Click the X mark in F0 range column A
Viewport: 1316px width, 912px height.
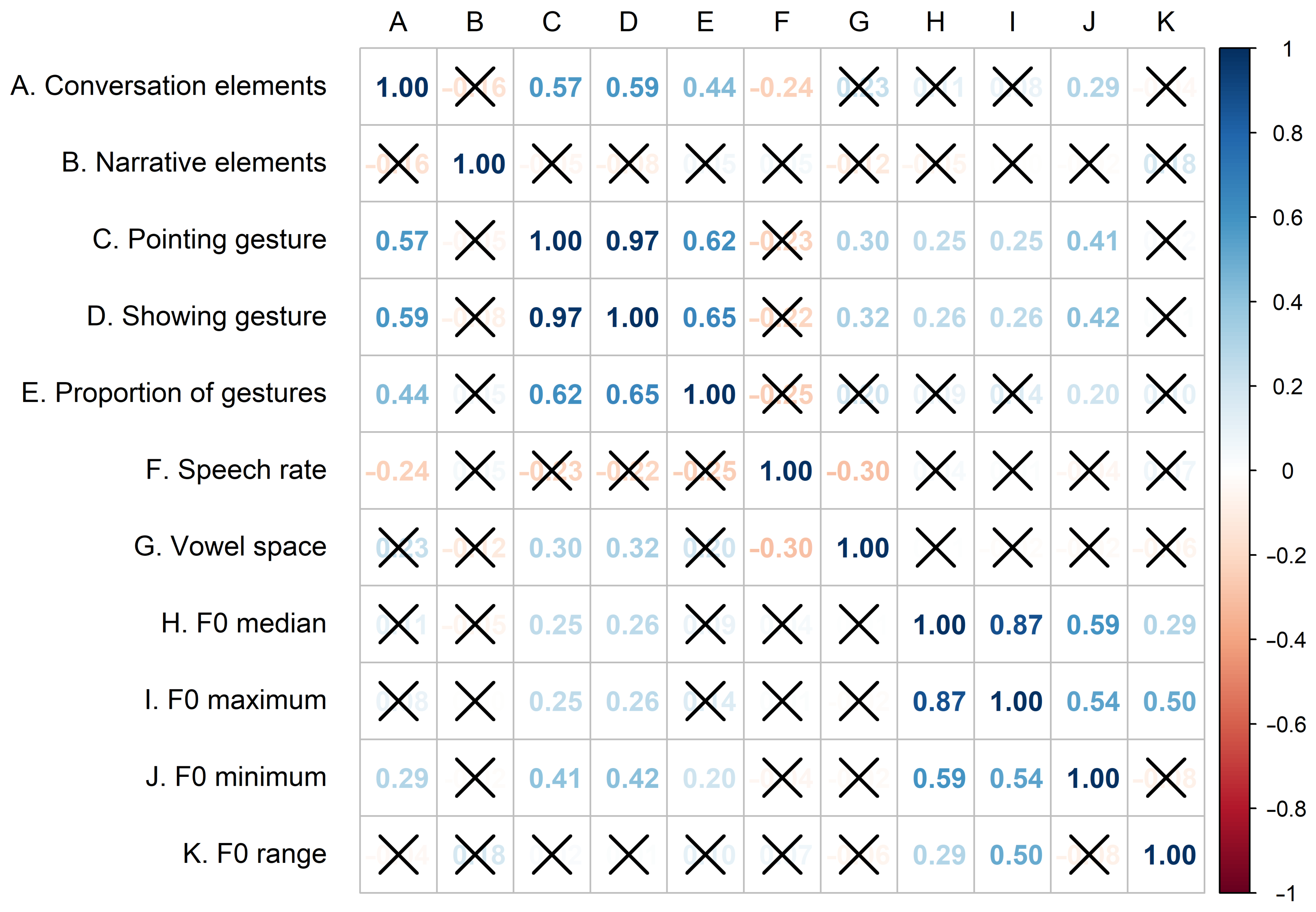tap(399, 854)
